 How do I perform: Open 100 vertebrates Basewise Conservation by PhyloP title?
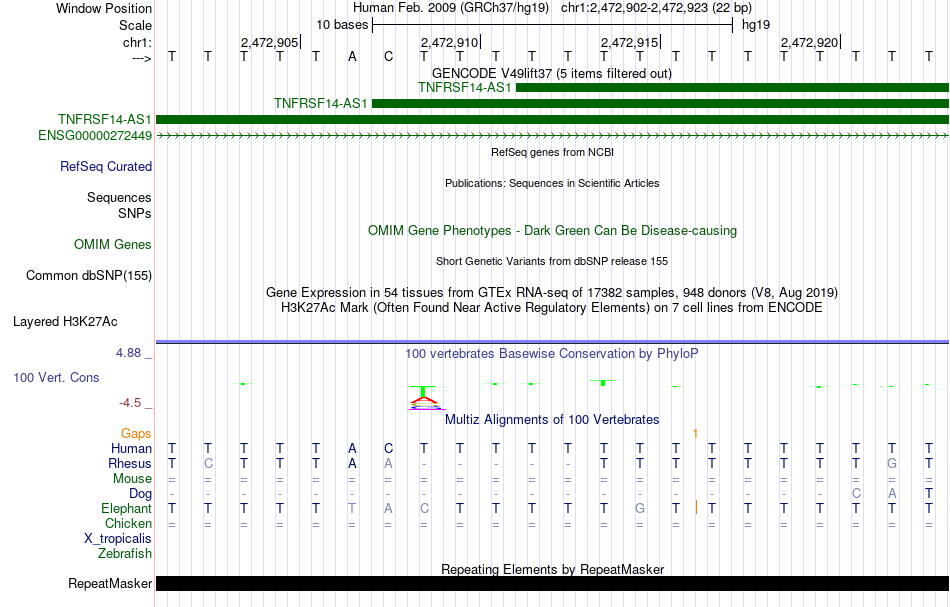(x=552, y=353)
